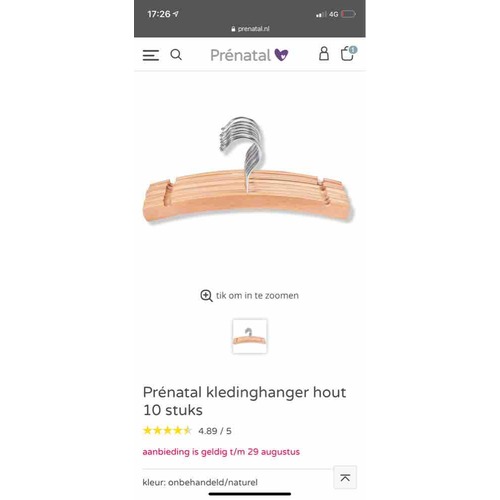The image size is (500, 500).
Task: Open the account profile icon
Action: (x=324, y=54)
